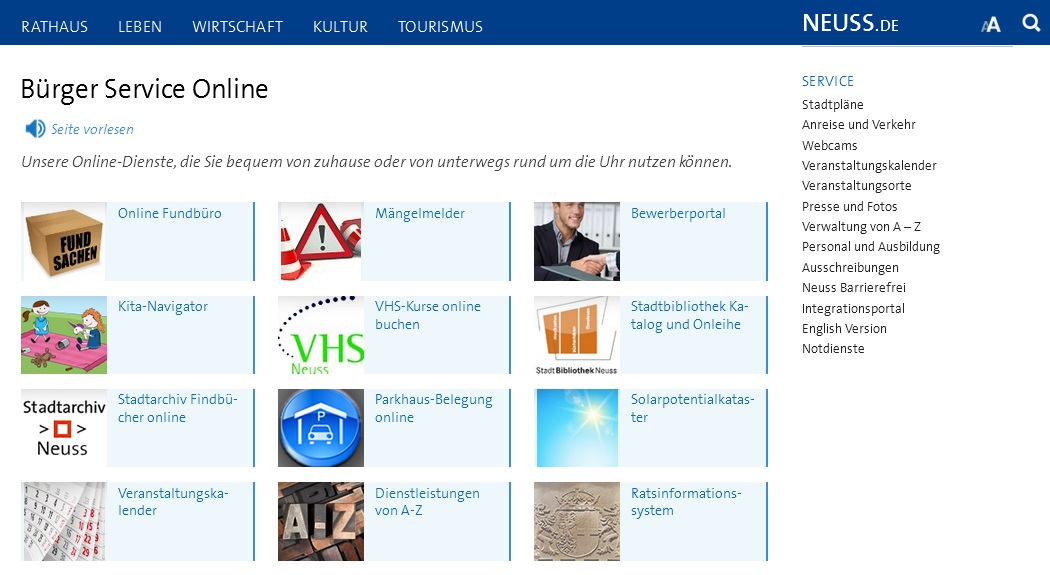Click the Fundsachen cardboard box image

click(63, 241)
